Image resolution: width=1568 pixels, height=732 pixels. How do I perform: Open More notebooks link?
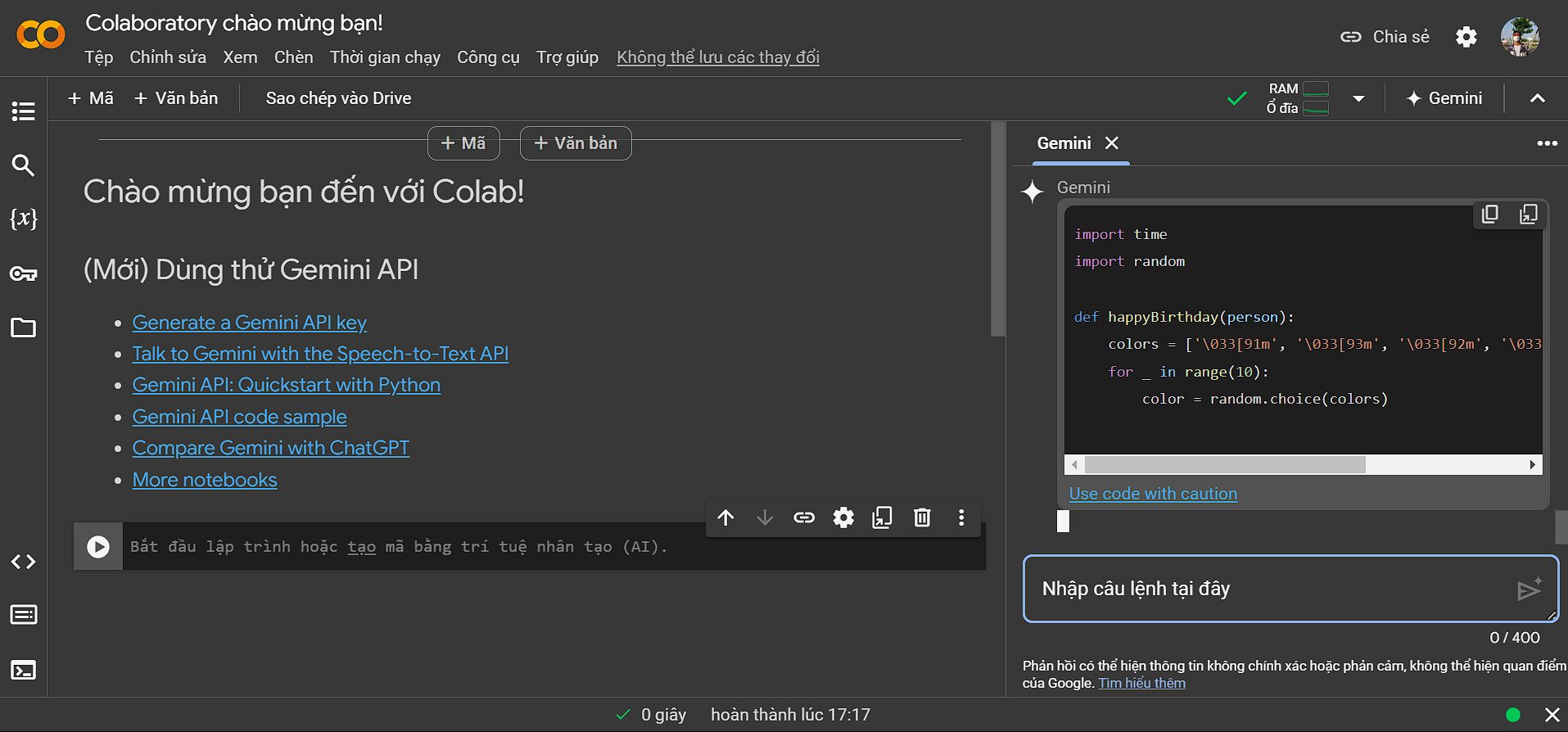(x=205, y=480)
